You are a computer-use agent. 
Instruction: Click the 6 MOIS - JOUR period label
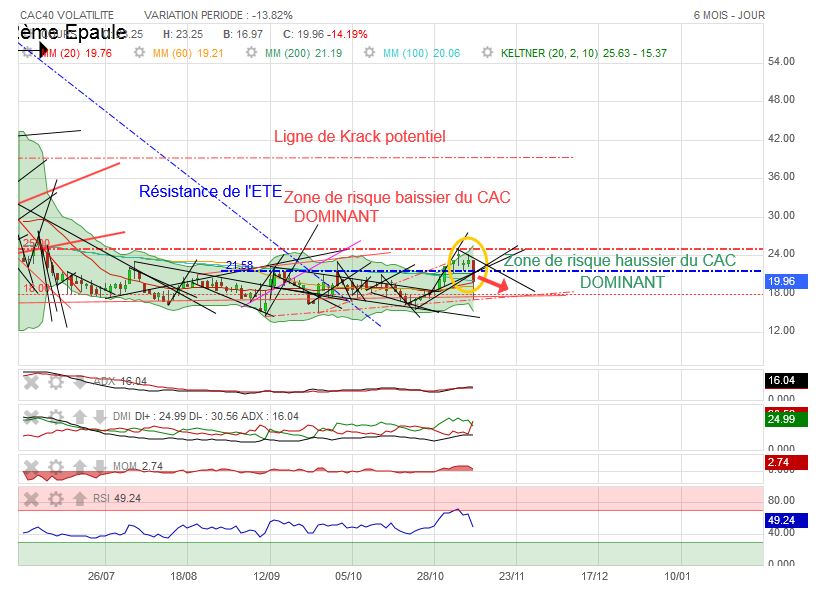click(729, 15)
